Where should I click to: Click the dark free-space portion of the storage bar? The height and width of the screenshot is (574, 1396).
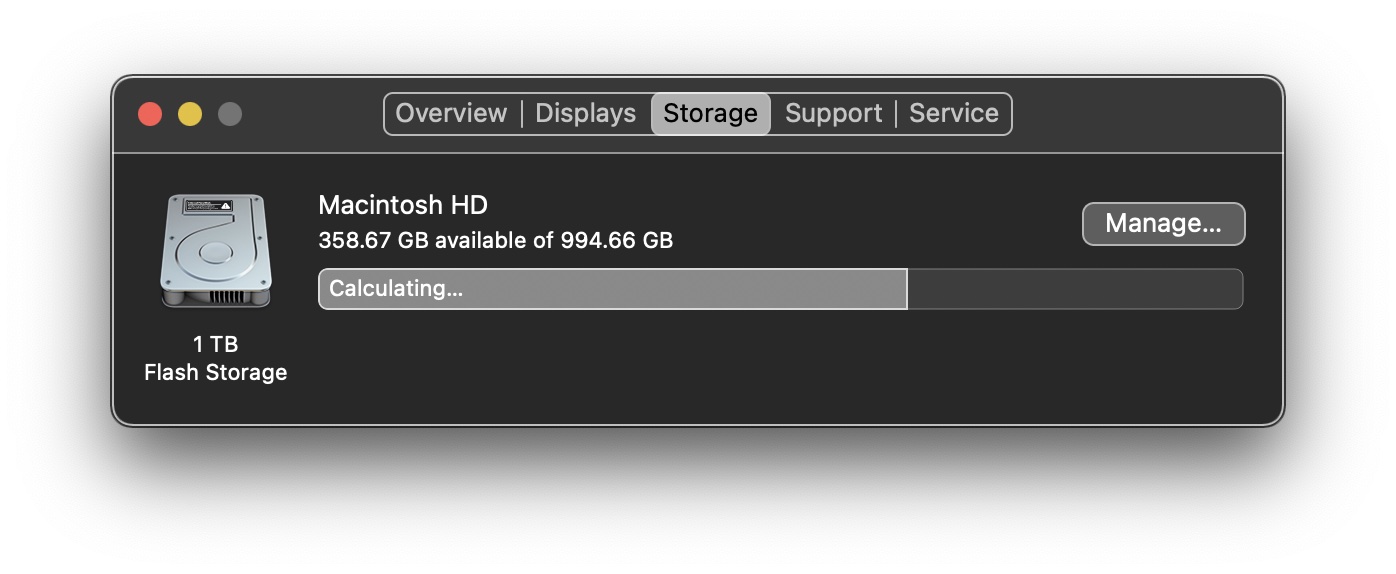click(x=1074, y=289)
